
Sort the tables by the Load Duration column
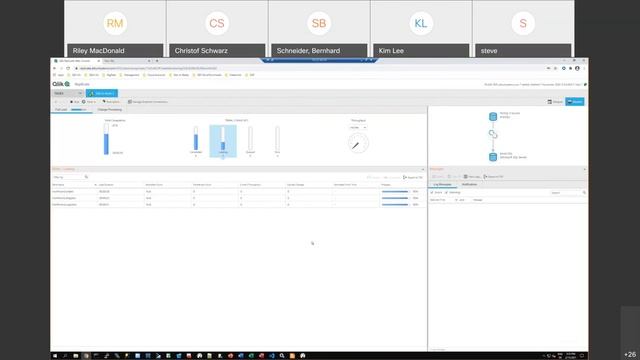pyautogui.click(x=106, y=185)
